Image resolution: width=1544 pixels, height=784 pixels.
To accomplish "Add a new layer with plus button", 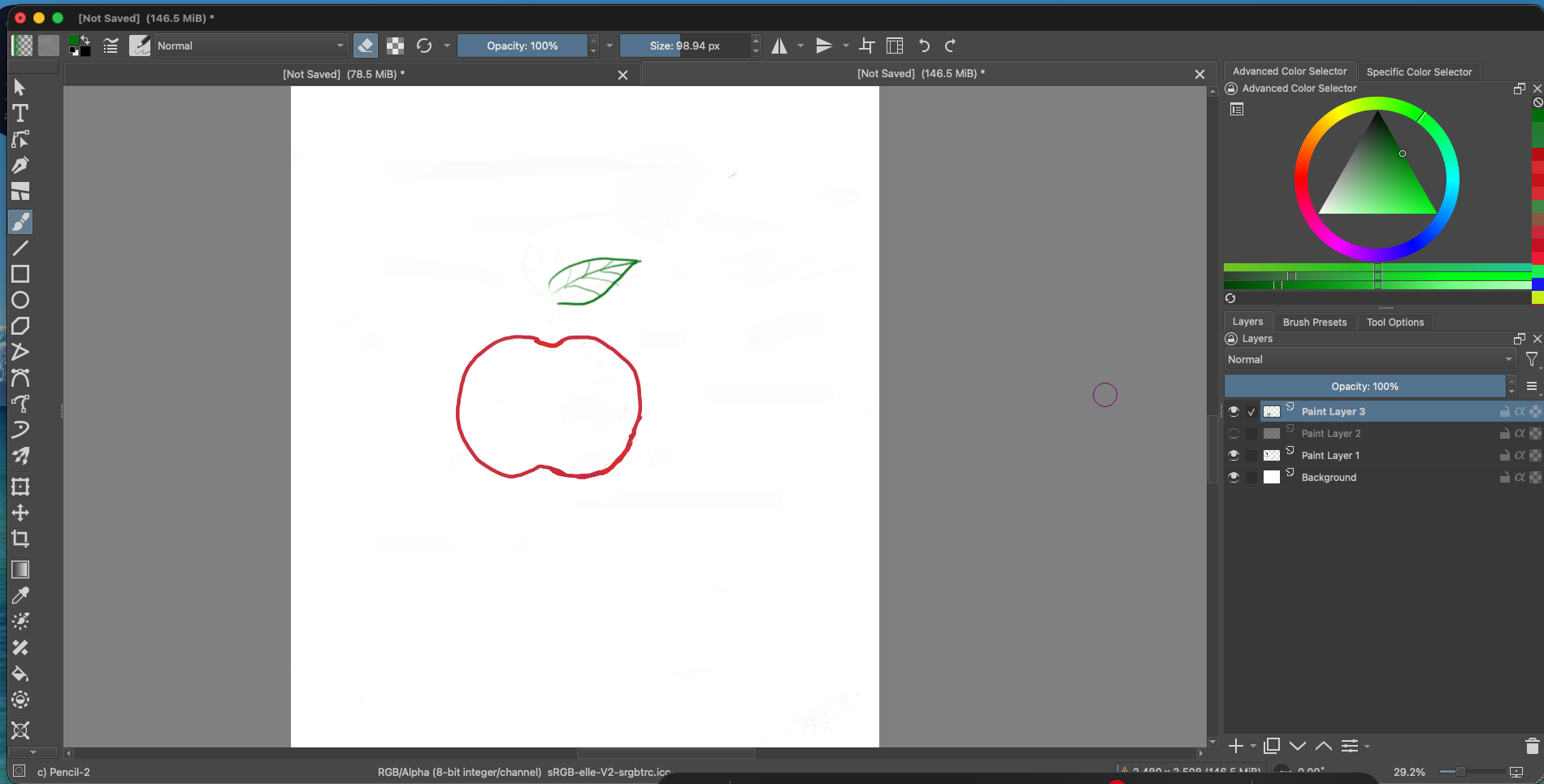I will [1236, 746].
